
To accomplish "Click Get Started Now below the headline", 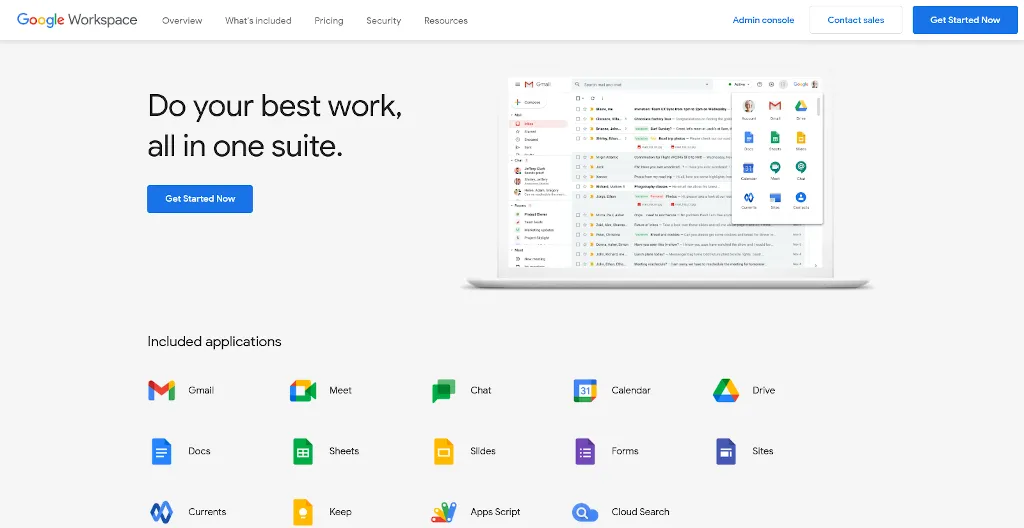I will 200,199.
